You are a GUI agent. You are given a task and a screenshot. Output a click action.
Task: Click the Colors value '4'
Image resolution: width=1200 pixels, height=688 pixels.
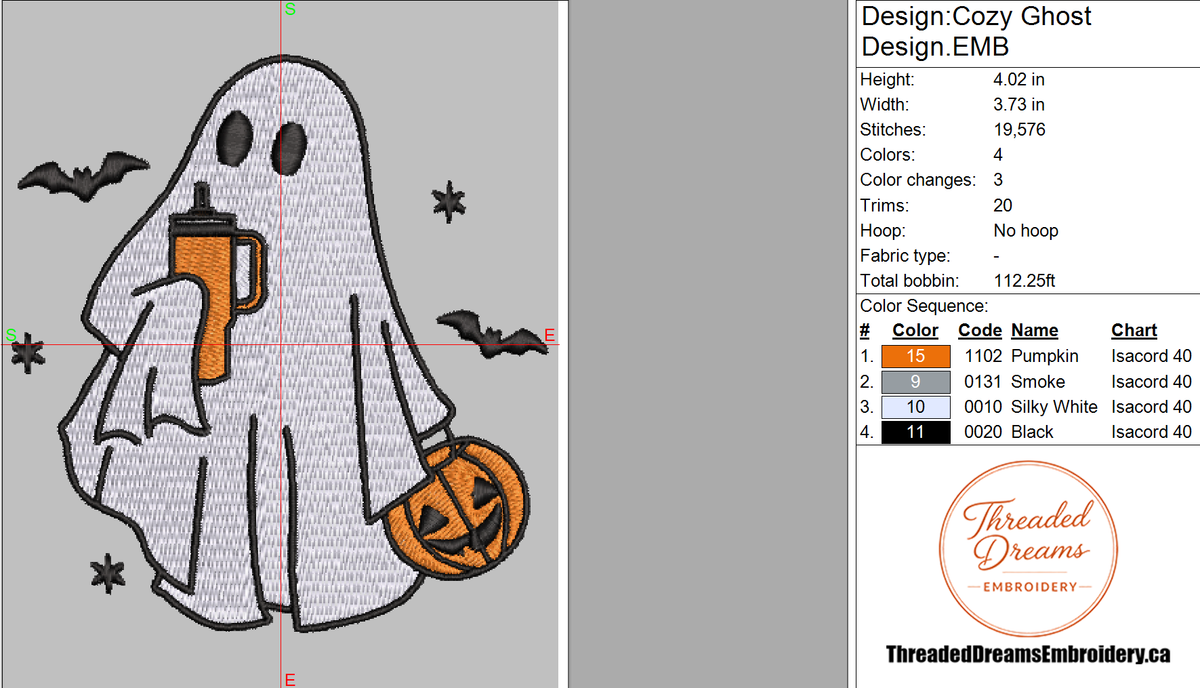point(998,155)
